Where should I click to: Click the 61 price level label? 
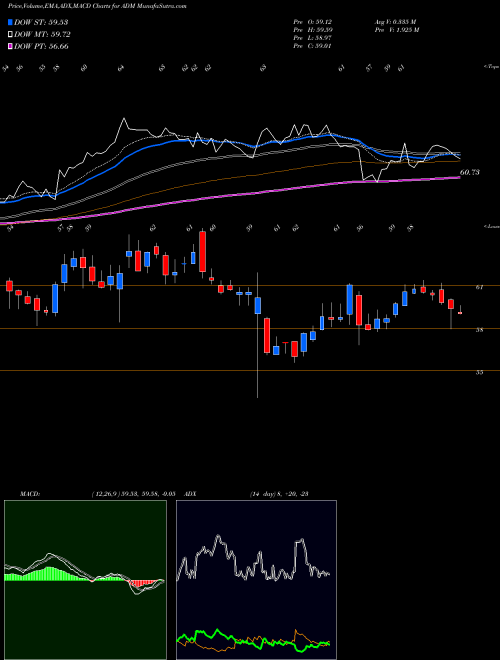coord(479,287)
